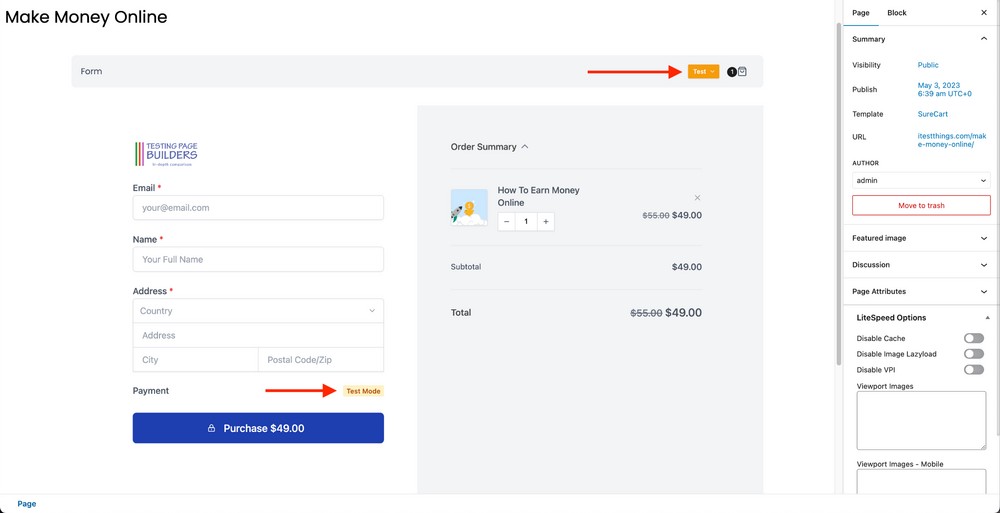The image size is (1000, 513).
Task: Click Page breadcrumb in bottom bar
Action: tap(27, 503)
